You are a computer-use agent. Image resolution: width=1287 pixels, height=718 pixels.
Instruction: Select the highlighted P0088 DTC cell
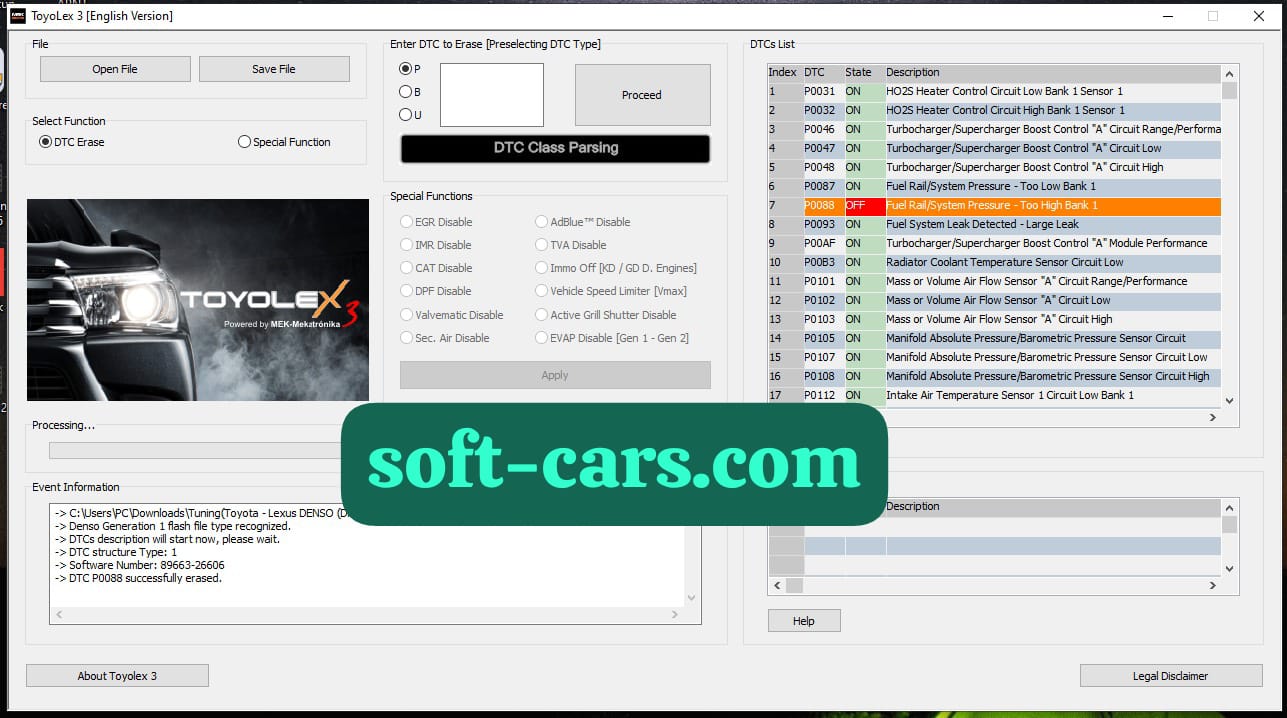(x=824, y=205)
